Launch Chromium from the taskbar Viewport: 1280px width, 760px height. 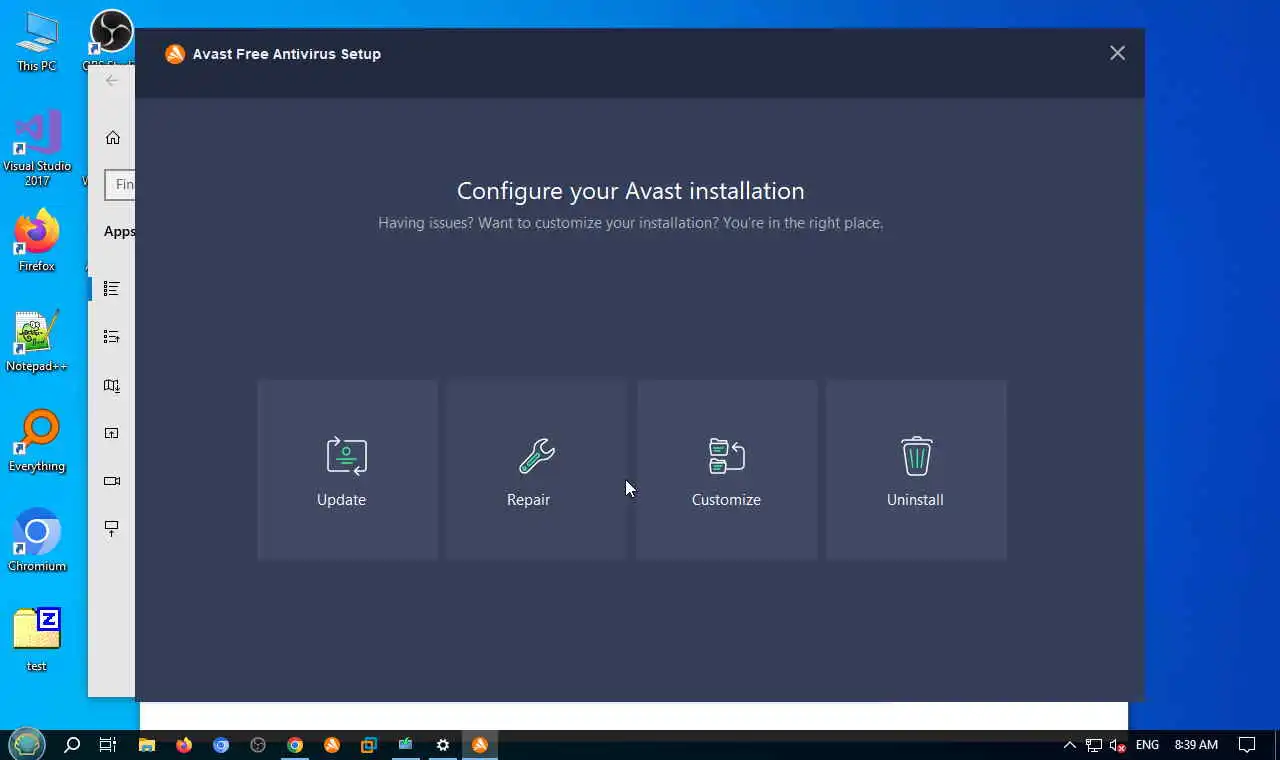[221, 744]
